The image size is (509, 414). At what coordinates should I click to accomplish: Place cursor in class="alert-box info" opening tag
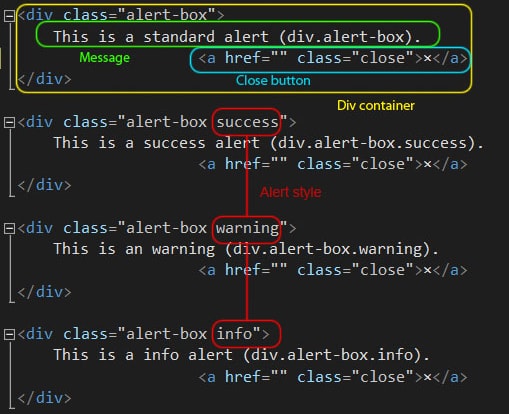pos(143,334)
